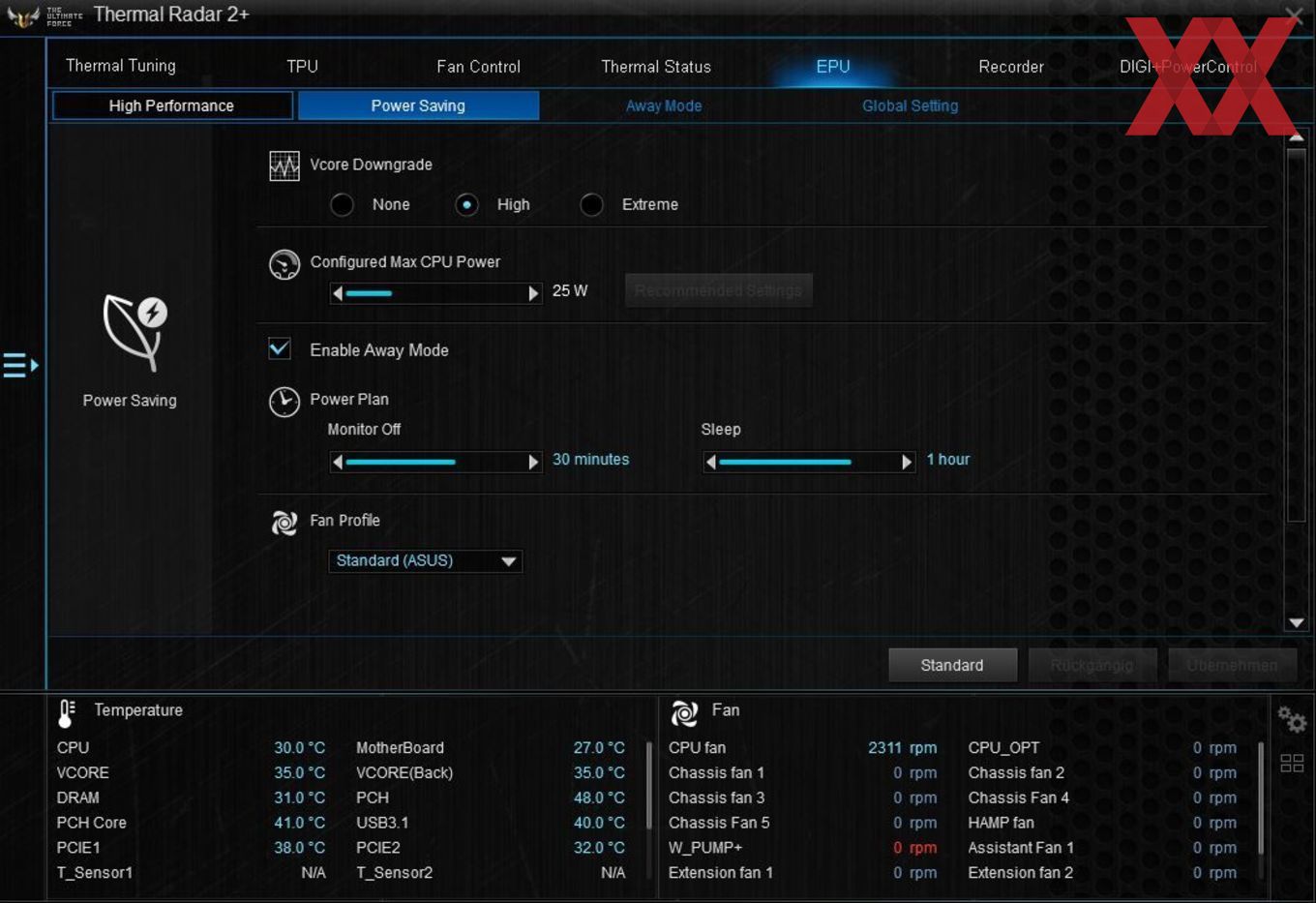Switch to Thermal Tuning tab
The height and width of the screenshot is (903, 1316).
point(121,66)
